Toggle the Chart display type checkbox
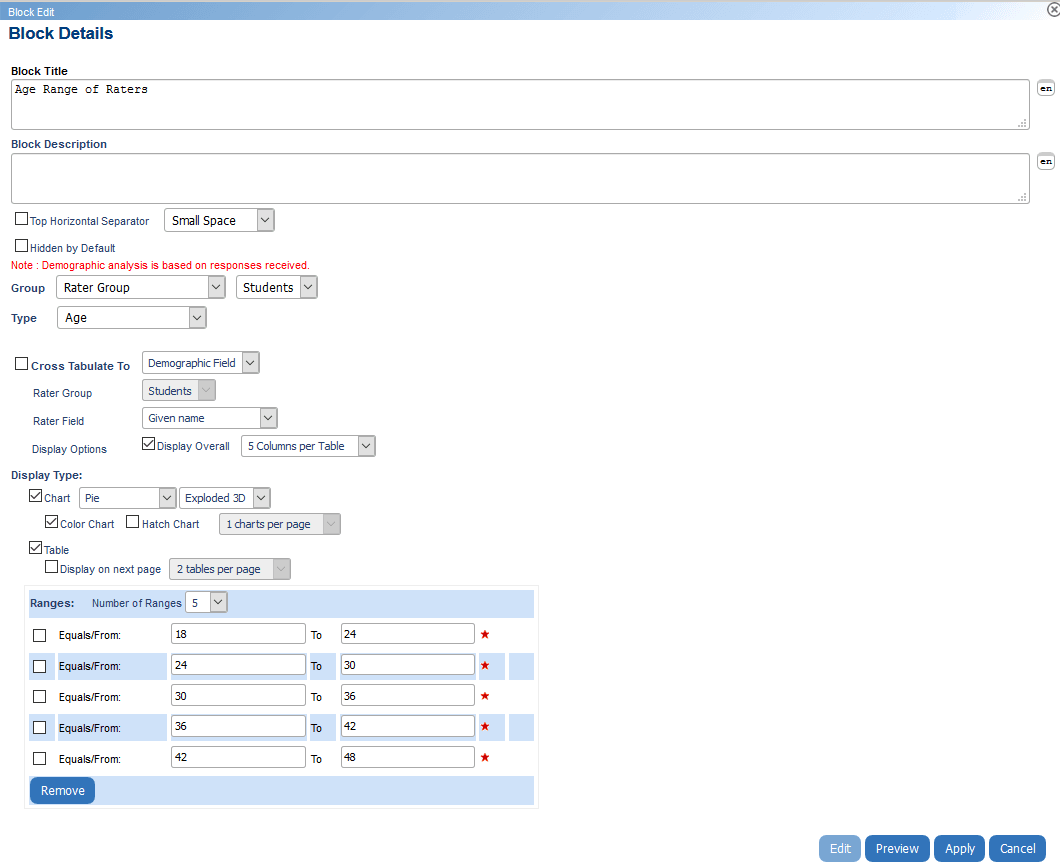The image size is (1060, 866). click(x=36, y=496)
